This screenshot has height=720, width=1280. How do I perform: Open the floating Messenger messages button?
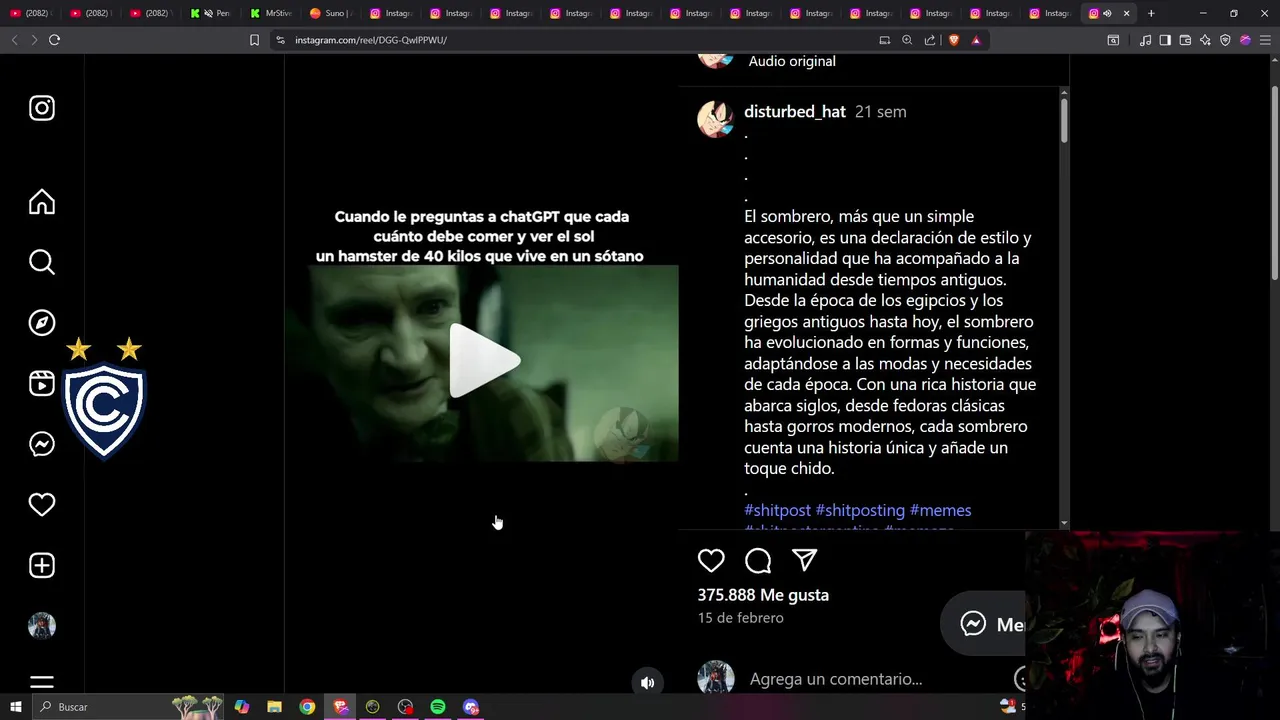pos(985,624)
